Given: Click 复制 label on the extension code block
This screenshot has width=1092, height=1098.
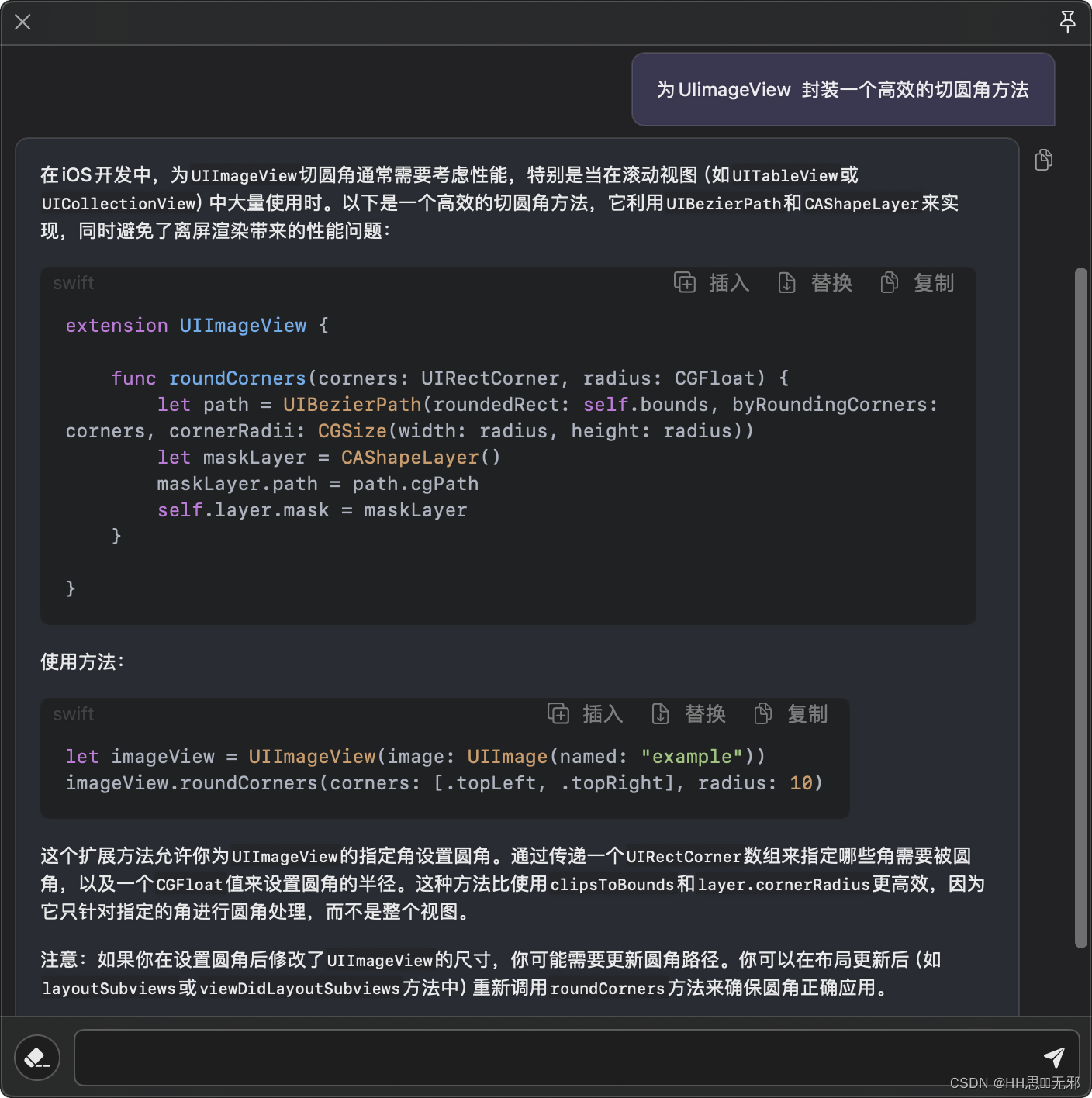Looking at the screenshot, I should [934, 283].
